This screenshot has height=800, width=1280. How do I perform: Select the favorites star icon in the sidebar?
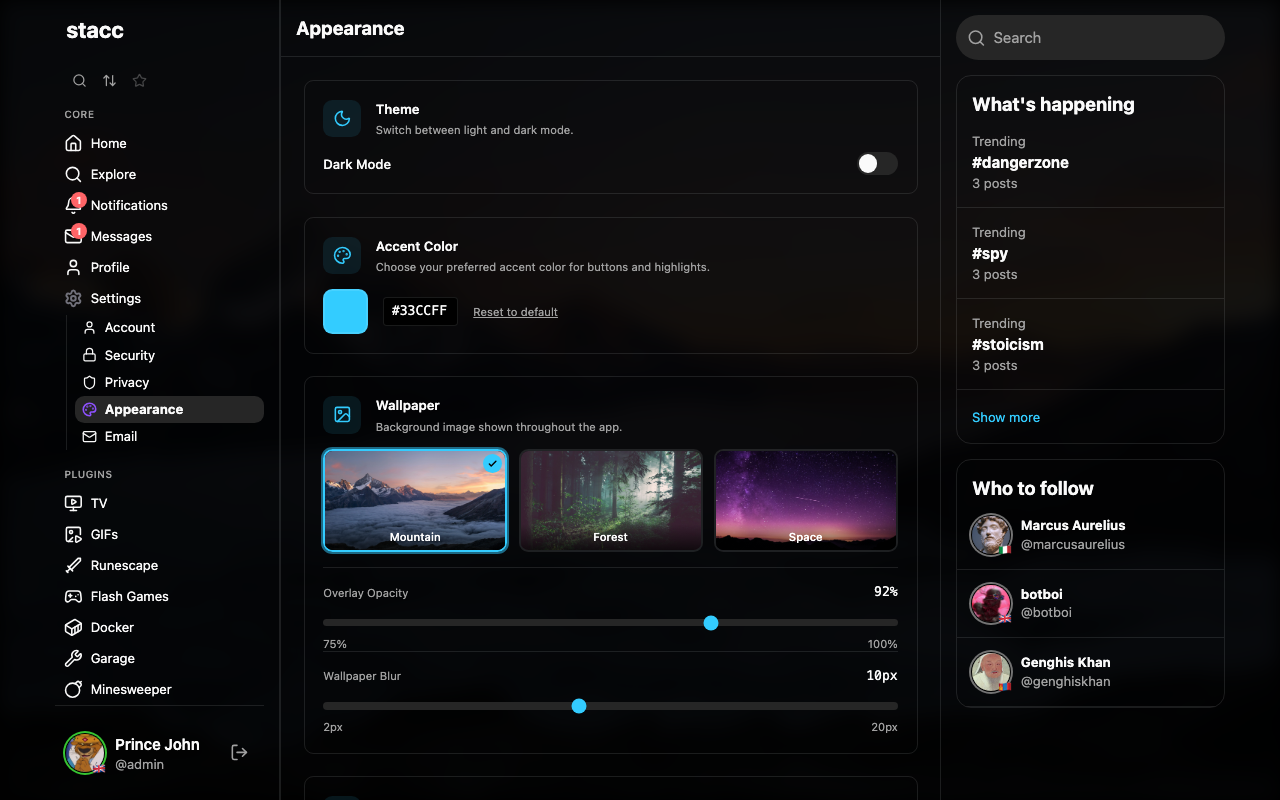click(x=139, y=80)
